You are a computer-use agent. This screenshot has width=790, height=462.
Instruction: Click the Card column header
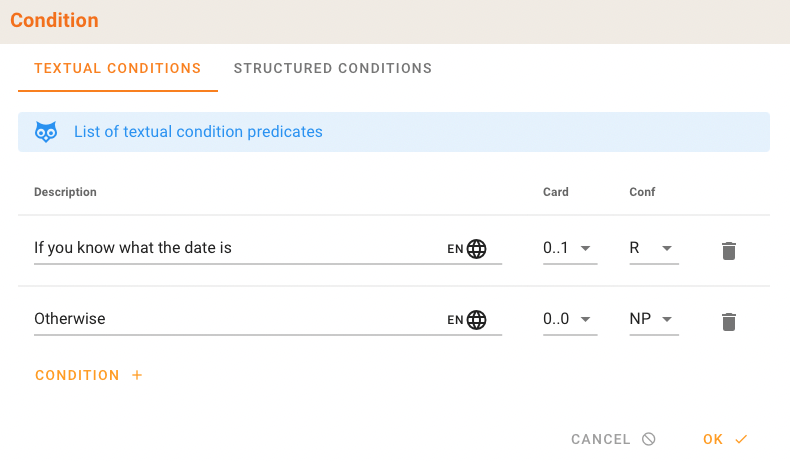[x=555, y=192]
